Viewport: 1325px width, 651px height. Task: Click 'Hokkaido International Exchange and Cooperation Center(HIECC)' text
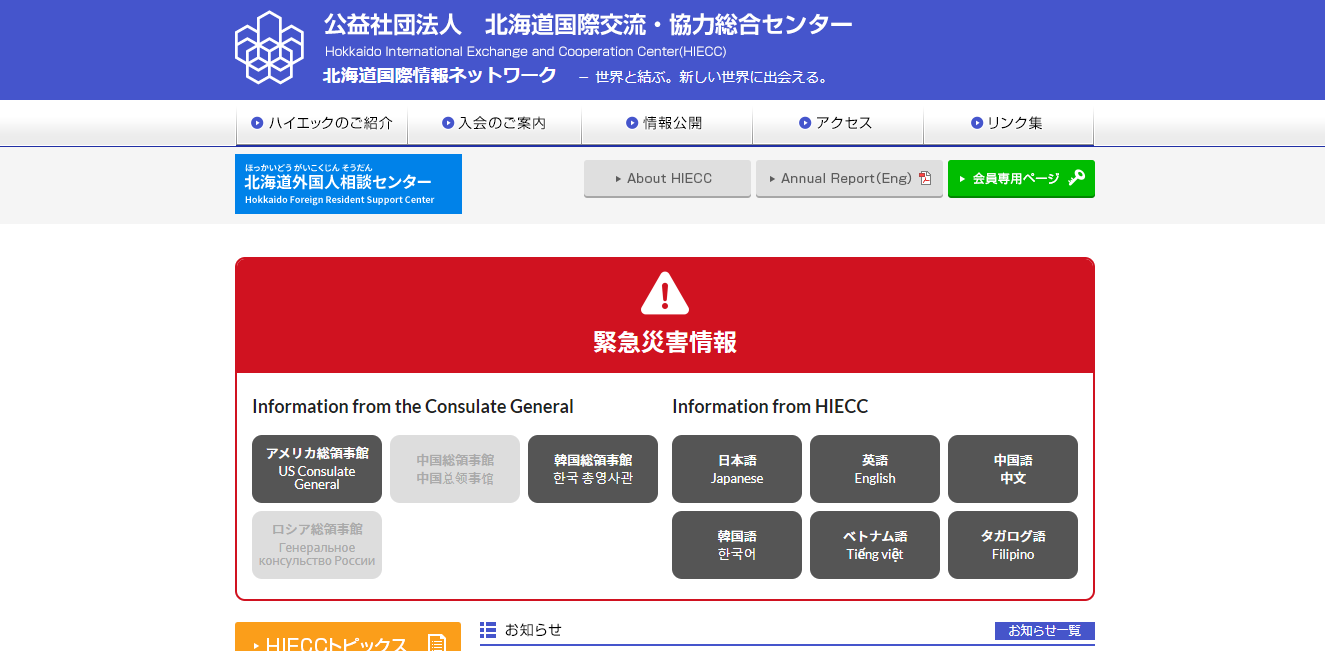point(525,51)
